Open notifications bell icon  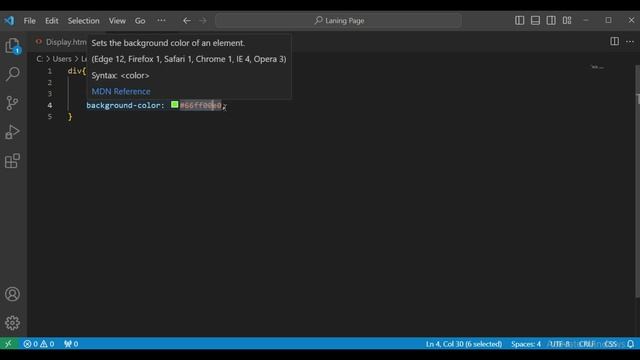click(x=631, y=344)
